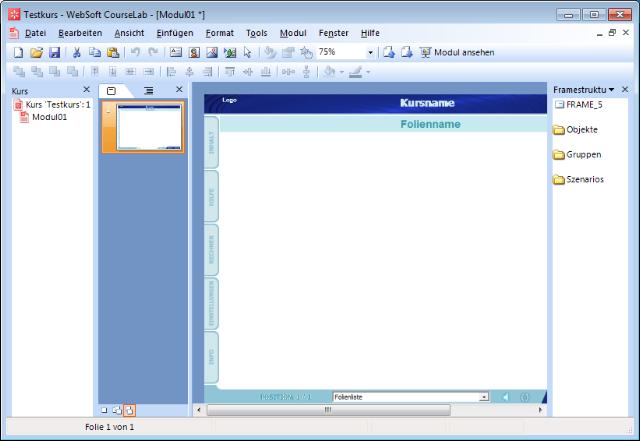Click the INHALT side tab on slide

pos(211,143)
